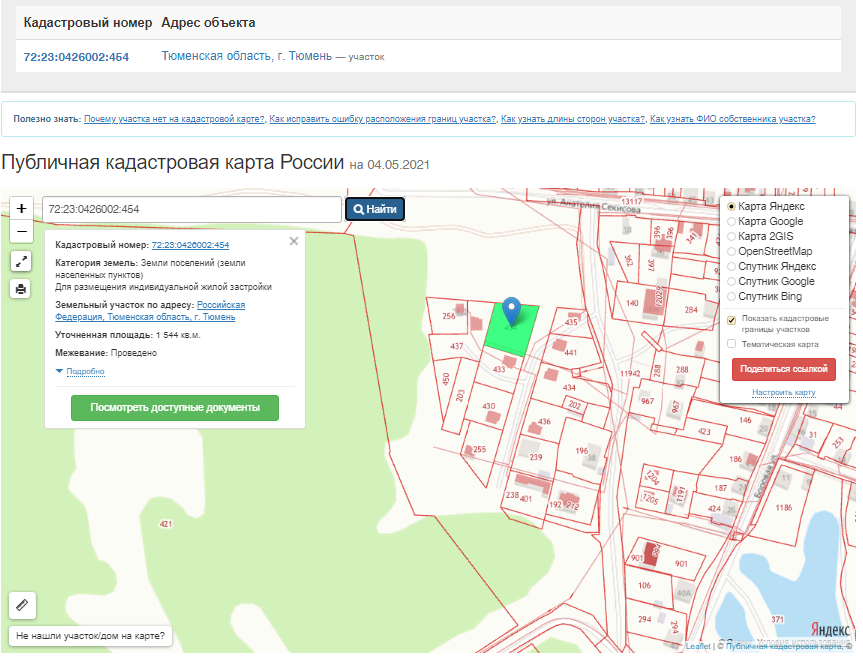Toggle Показать кадастровые границы участков checkbox
Viewport: 863px width, 662px height.
[731, 320]
